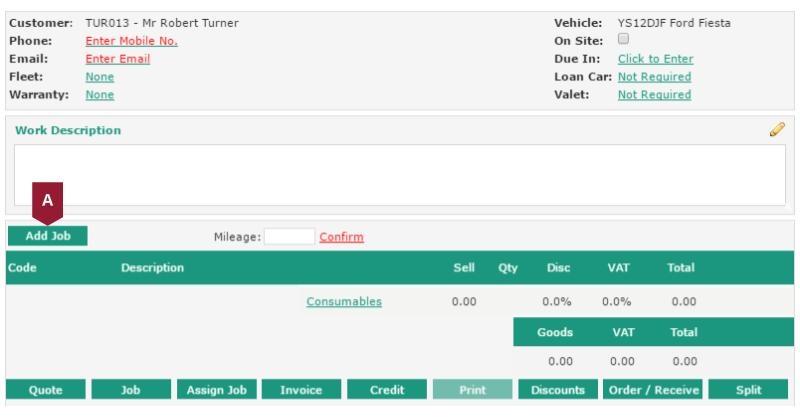Select the Credit button

(x=386, y=390)
